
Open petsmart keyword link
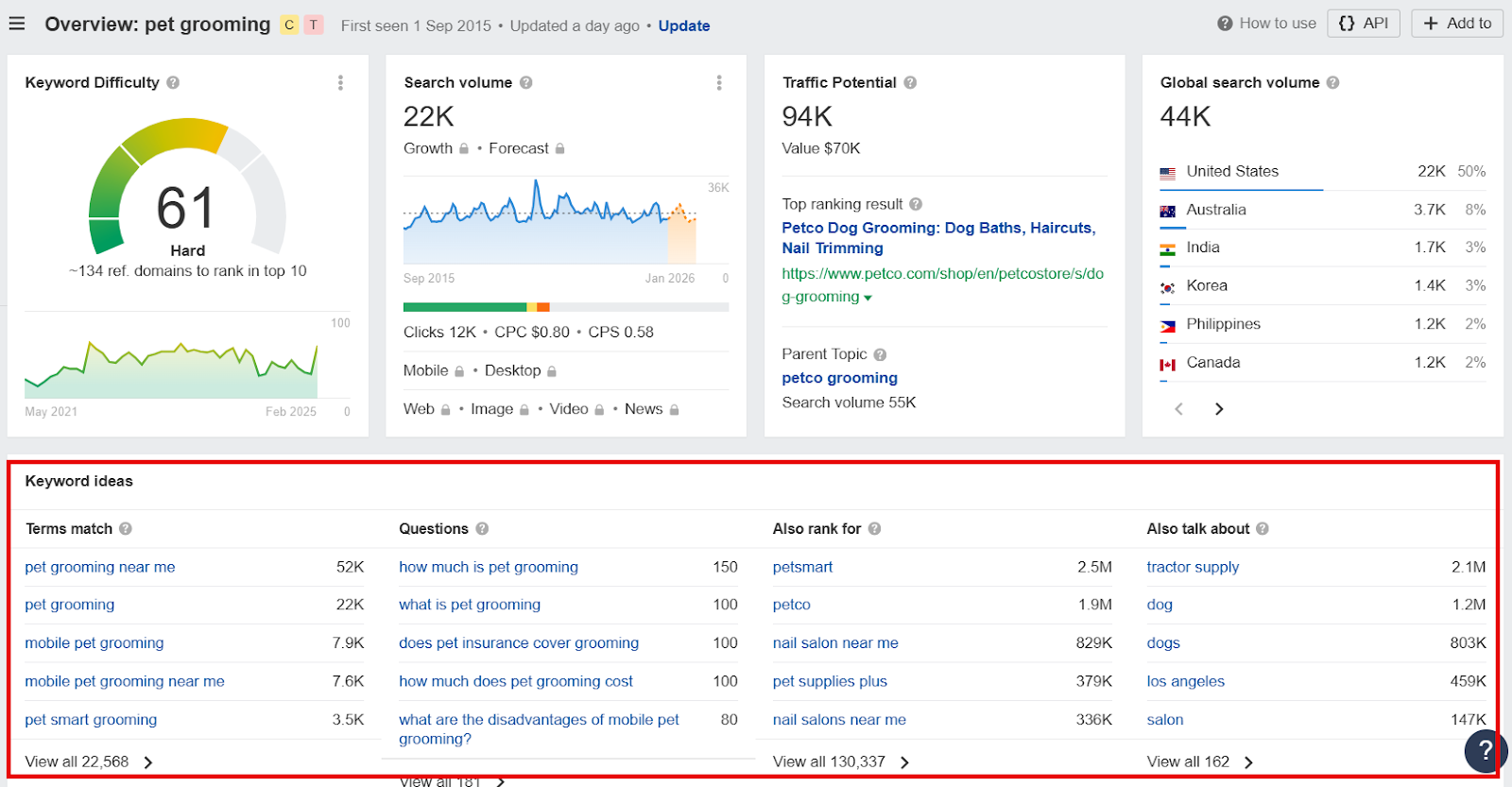pos(803,567)
